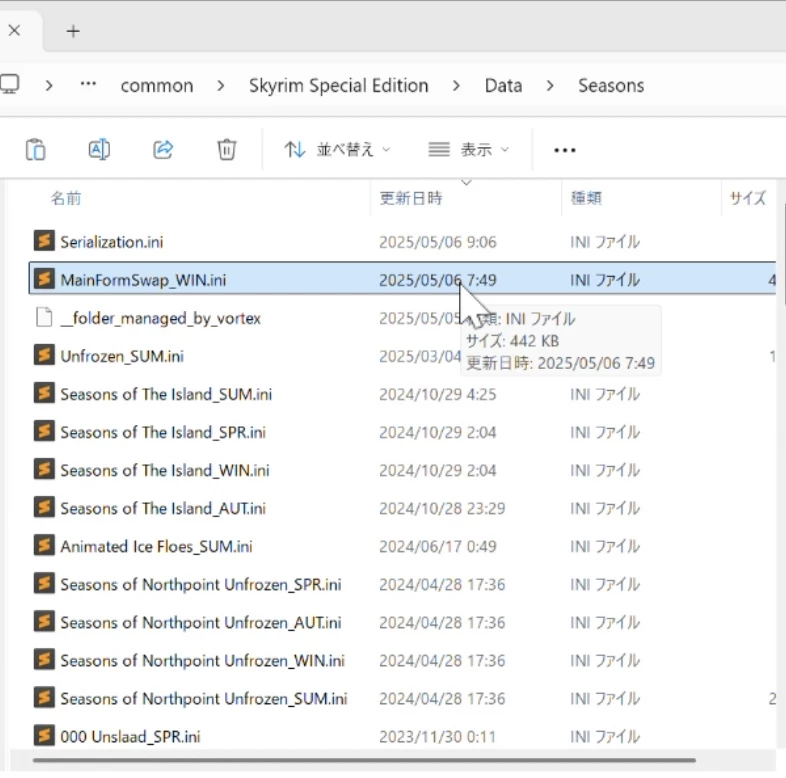The width and height of the screenshot is (786, 778).
Task: Navigate to Skyrim Special Edition breadcrumb
Action: (x=339, y=86)
